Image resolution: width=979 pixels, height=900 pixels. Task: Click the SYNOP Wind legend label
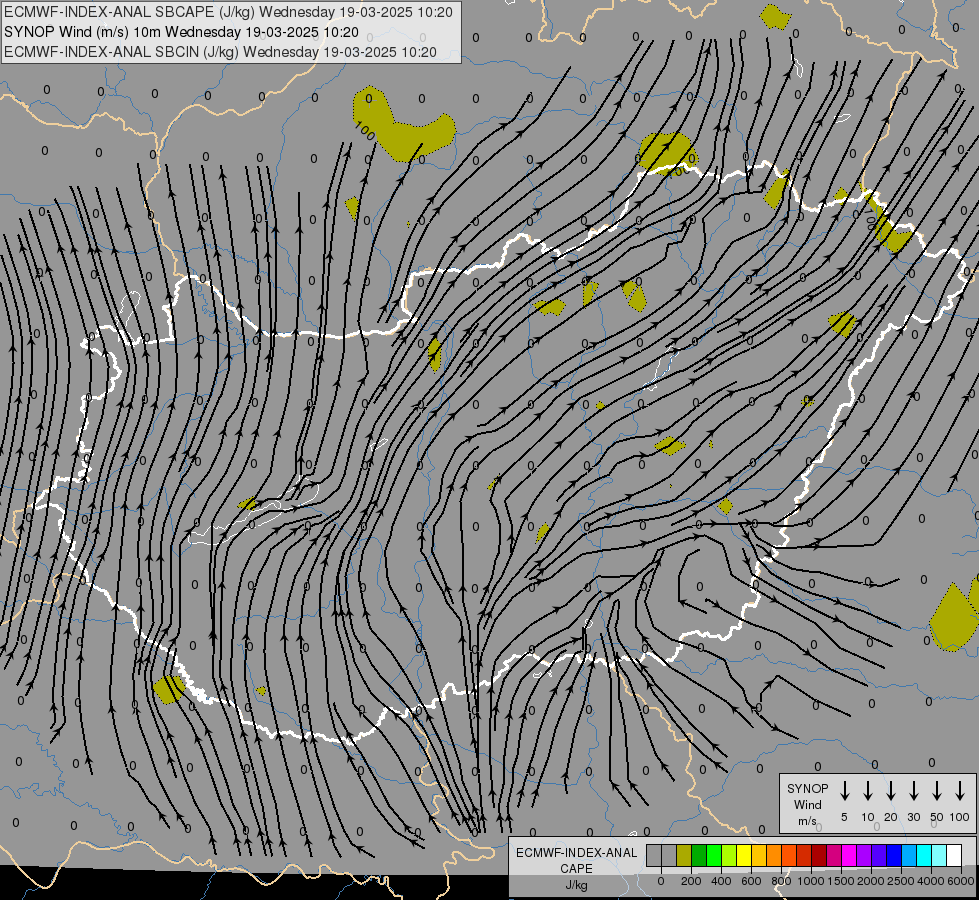click(807, 796)
